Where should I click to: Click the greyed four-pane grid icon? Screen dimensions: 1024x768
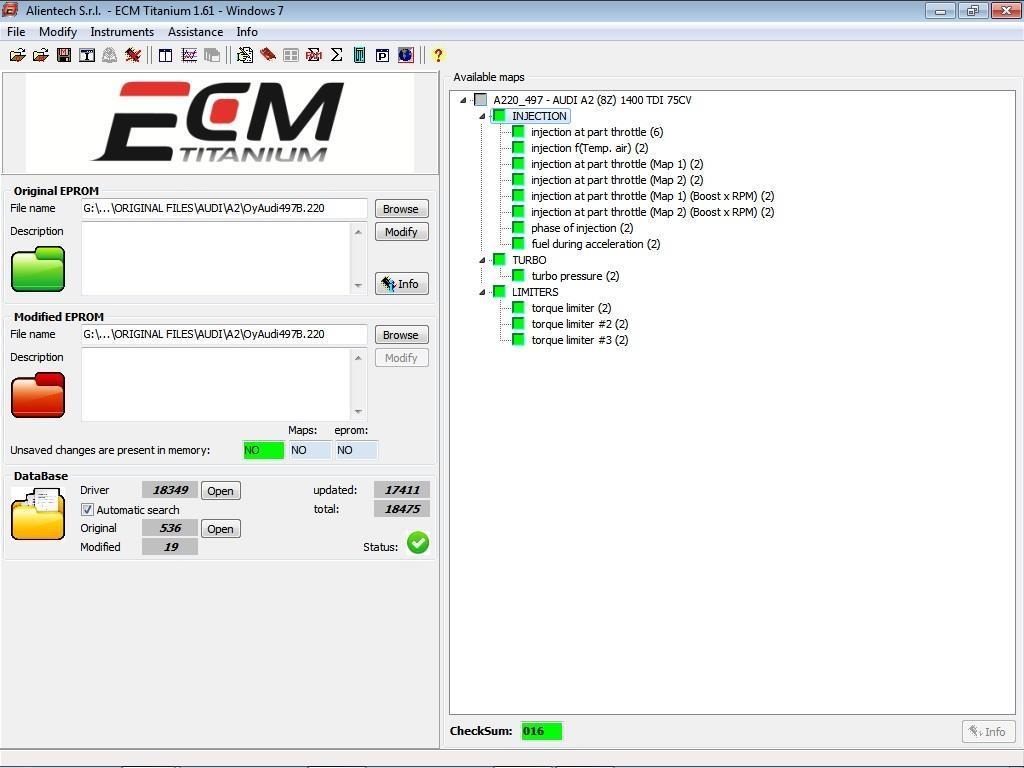tap(291, 56)
